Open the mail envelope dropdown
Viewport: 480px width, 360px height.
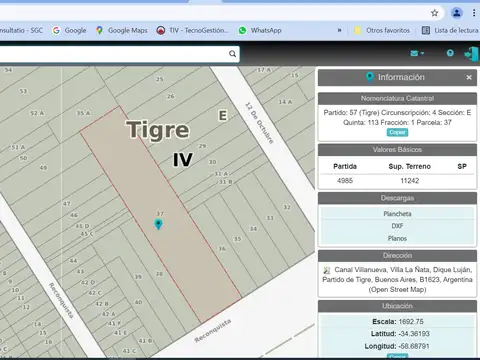[417, 53]
